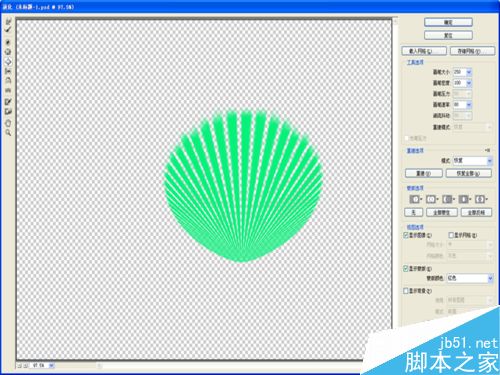Image resolution: width=500 pixels, height=375 pixels.
Task: Open the Replace Selection mask option icon
Action: [x=415, y=199]
